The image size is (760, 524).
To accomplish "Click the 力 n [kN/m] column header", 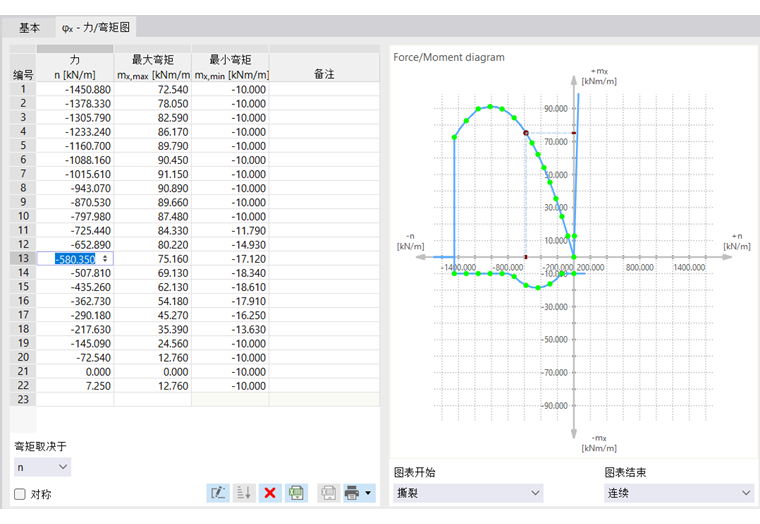I will click(x=75, y=67).
